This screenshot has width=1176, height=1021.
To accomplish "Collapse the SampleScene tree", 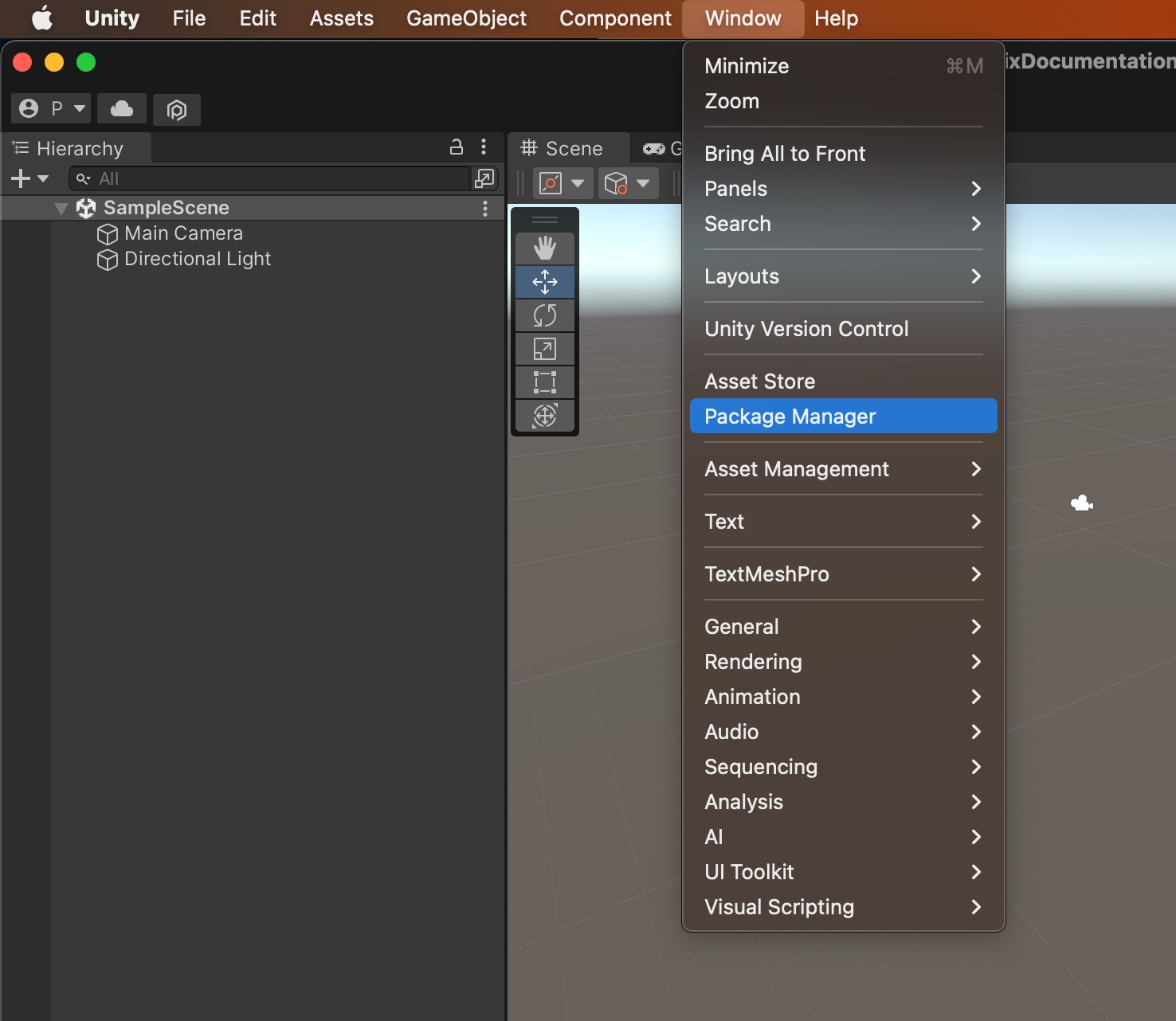I will 61,209.
